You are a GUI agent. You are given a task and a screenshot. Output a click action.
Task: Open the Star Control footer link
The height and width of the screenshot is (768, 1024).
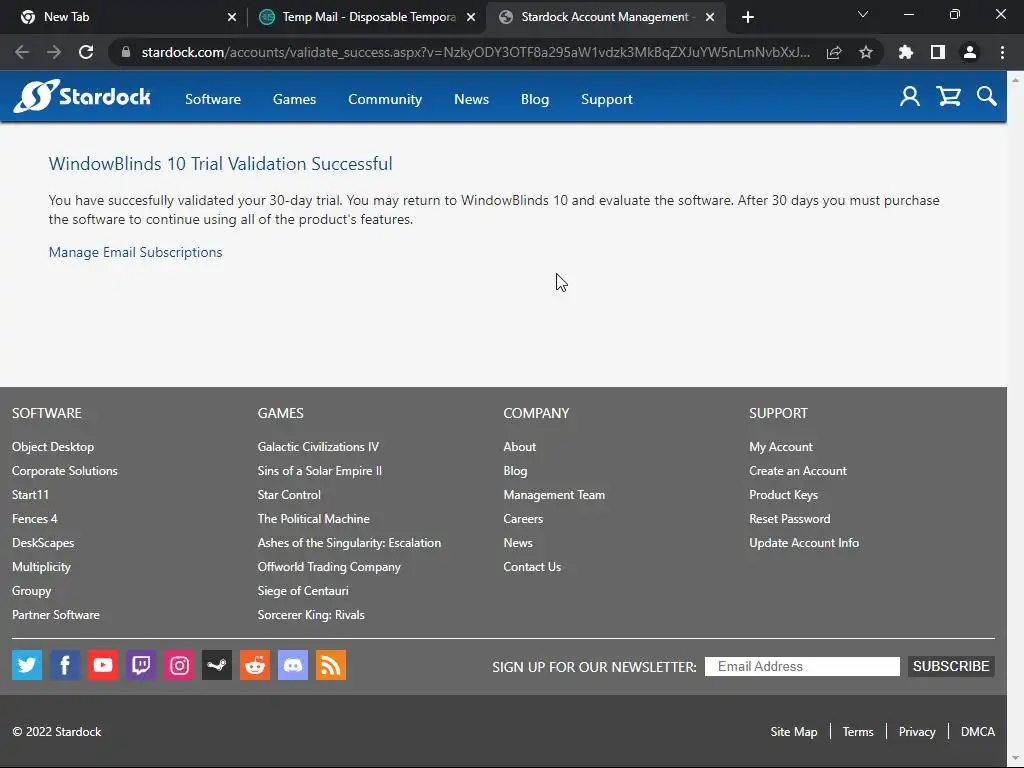[289, 495]
